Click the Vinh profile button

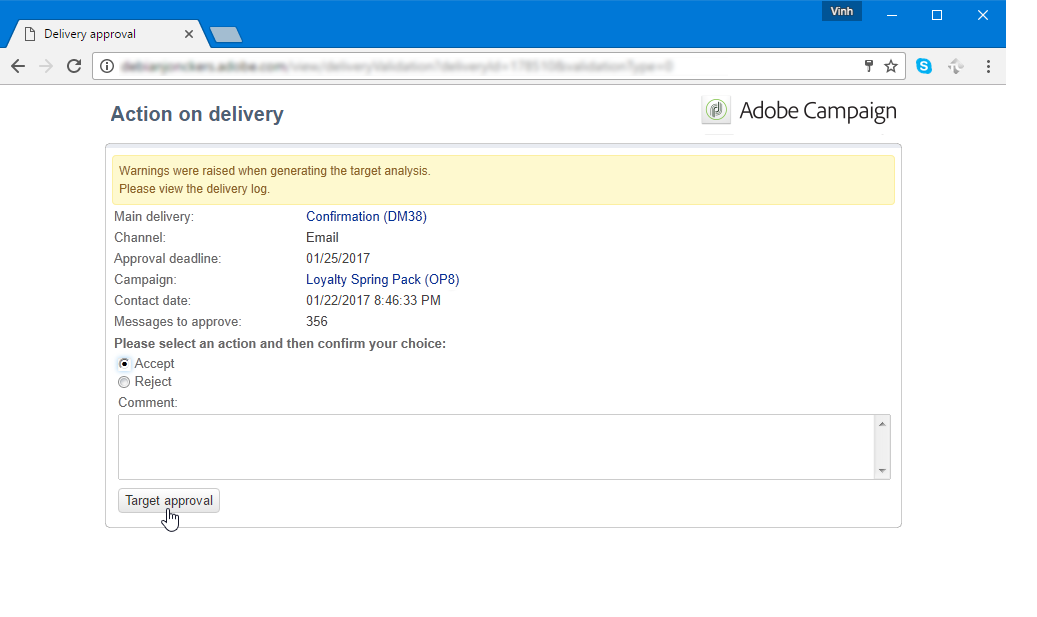pyautogui.click(x=841, y=11)
